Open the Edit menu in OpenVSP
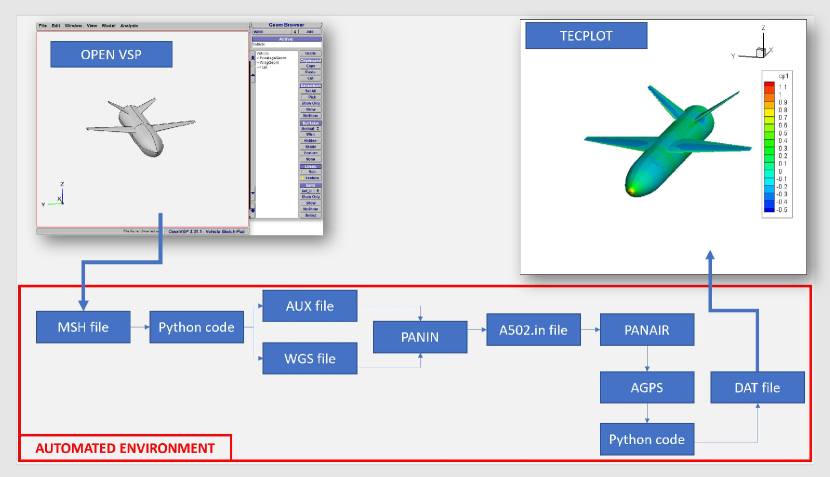 click(56, 25)
